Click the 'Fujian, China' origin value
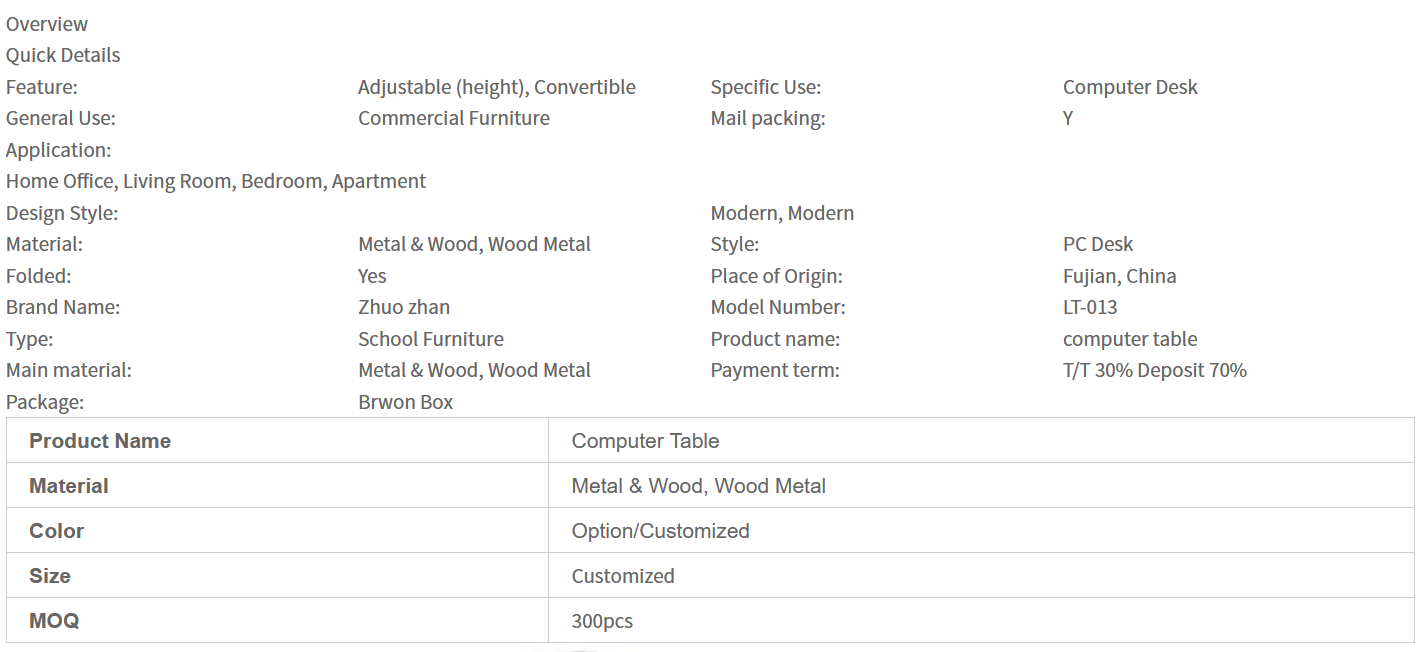 [1119, 276]
